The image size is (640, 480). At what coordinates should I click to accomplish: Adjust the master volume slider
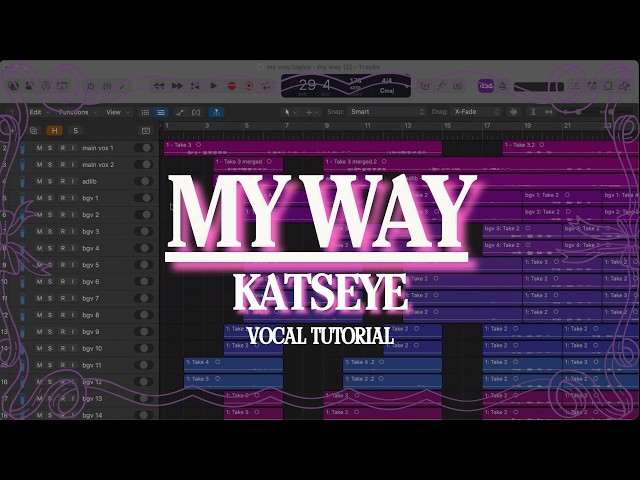point(539,87)
